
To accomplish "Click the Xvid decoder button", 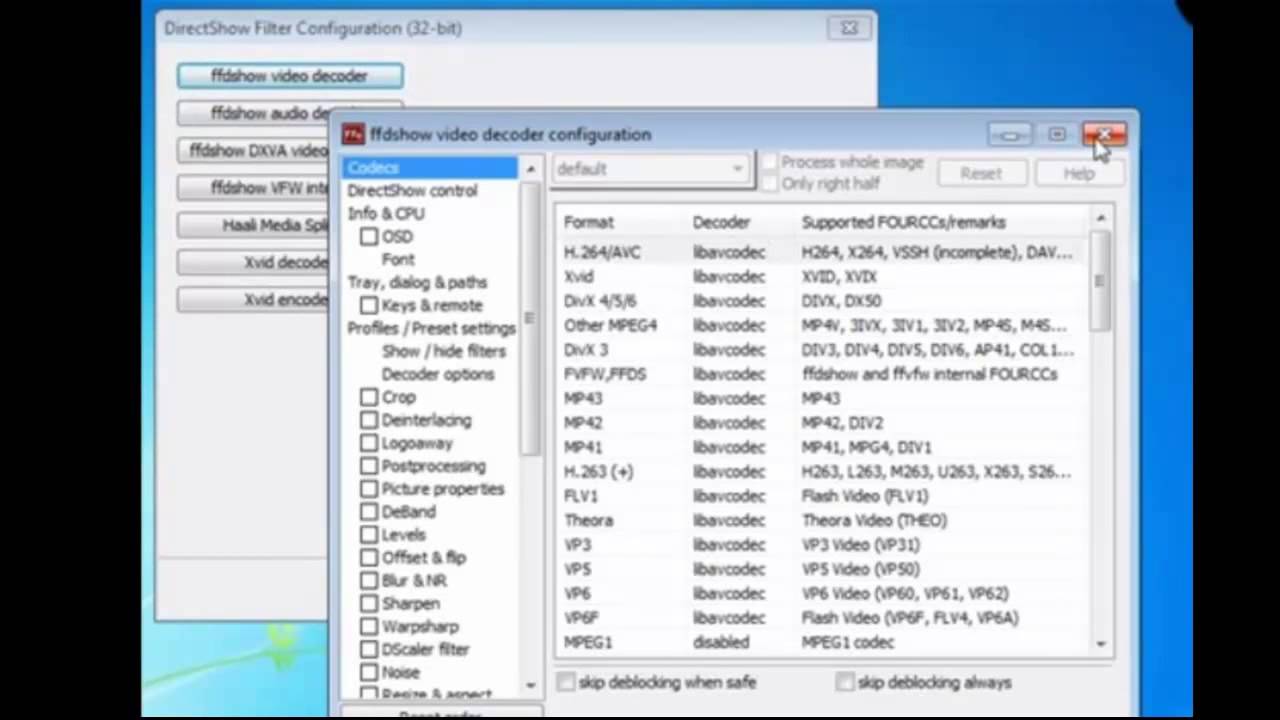I will 253,262.
